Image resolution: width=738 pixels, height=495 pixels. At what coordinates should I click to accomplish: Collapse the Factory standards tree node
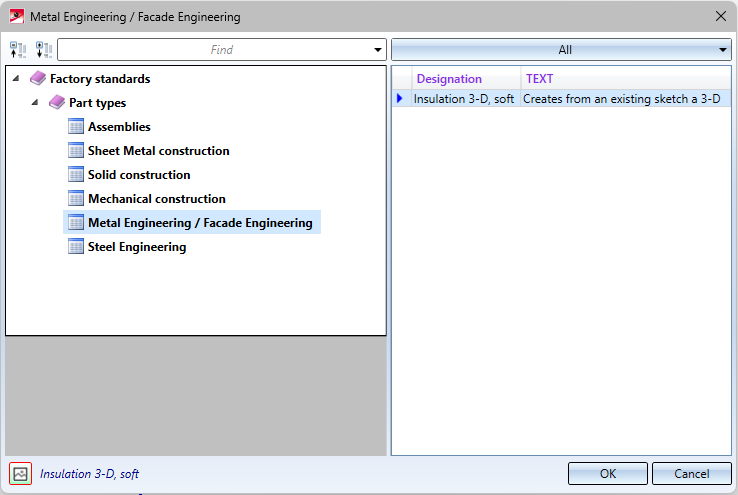click(16, 78)
